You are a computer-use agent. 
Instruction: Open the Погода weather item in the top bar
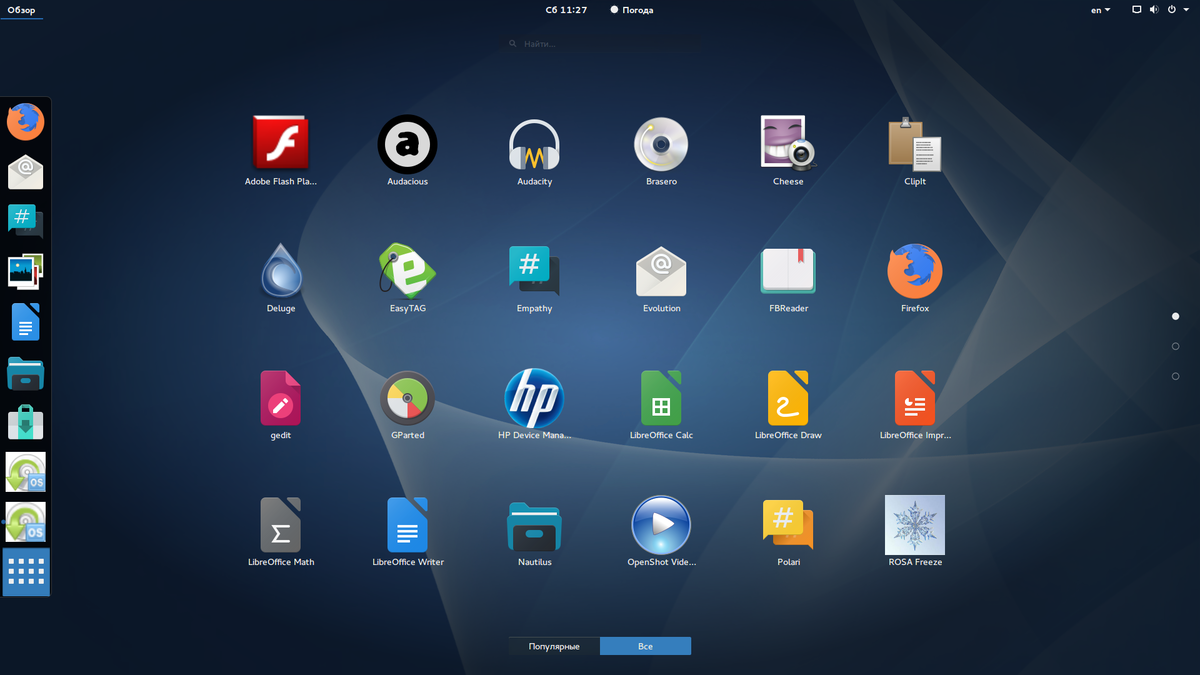click(x=632, y=10)
